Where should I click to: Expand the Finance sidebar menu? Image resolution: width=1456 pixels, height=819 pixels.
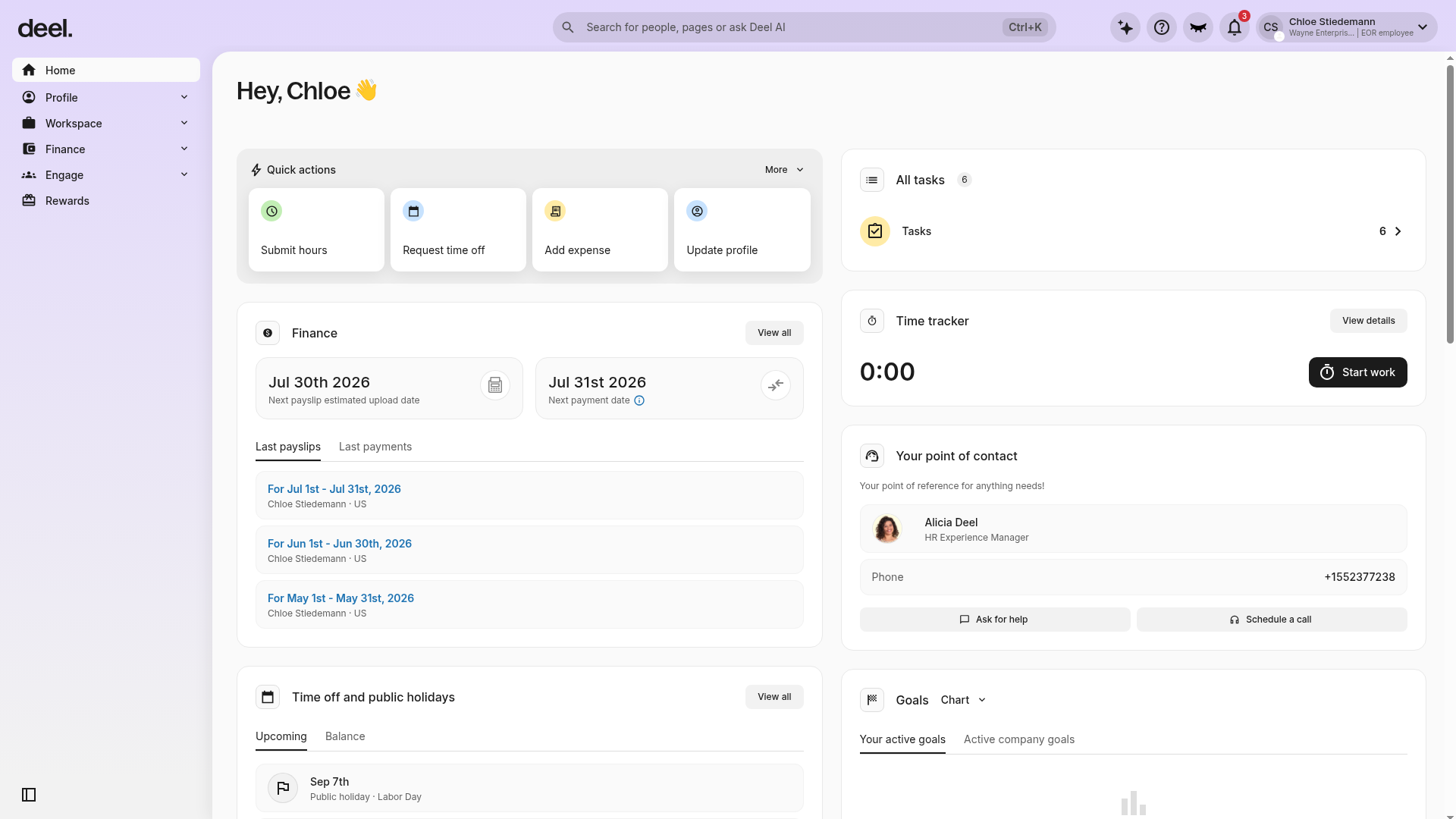tap(184, 149)
